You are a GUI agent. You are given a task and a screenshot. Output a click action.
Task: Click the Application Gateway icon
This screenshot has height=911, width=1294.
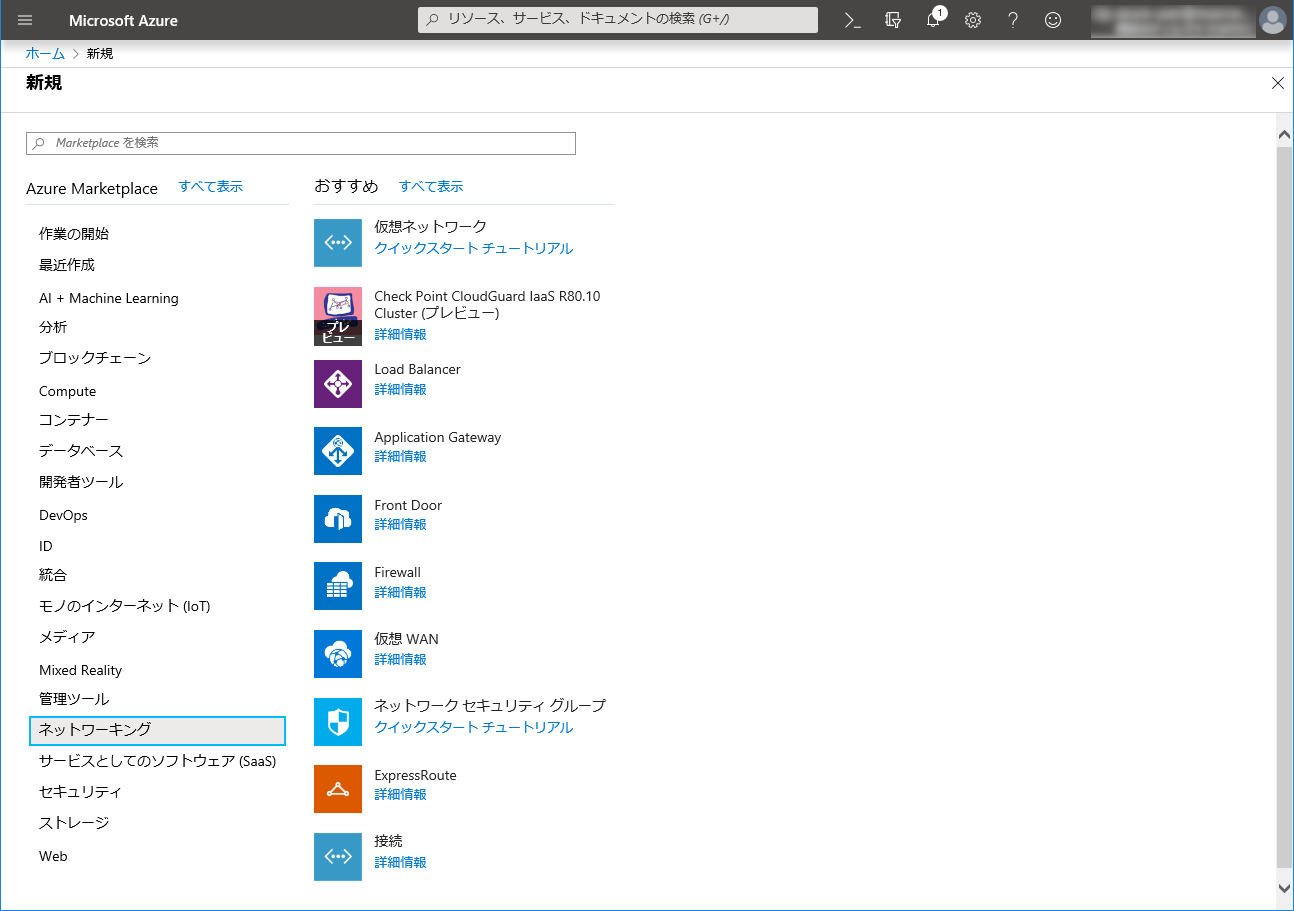point(337,451)
